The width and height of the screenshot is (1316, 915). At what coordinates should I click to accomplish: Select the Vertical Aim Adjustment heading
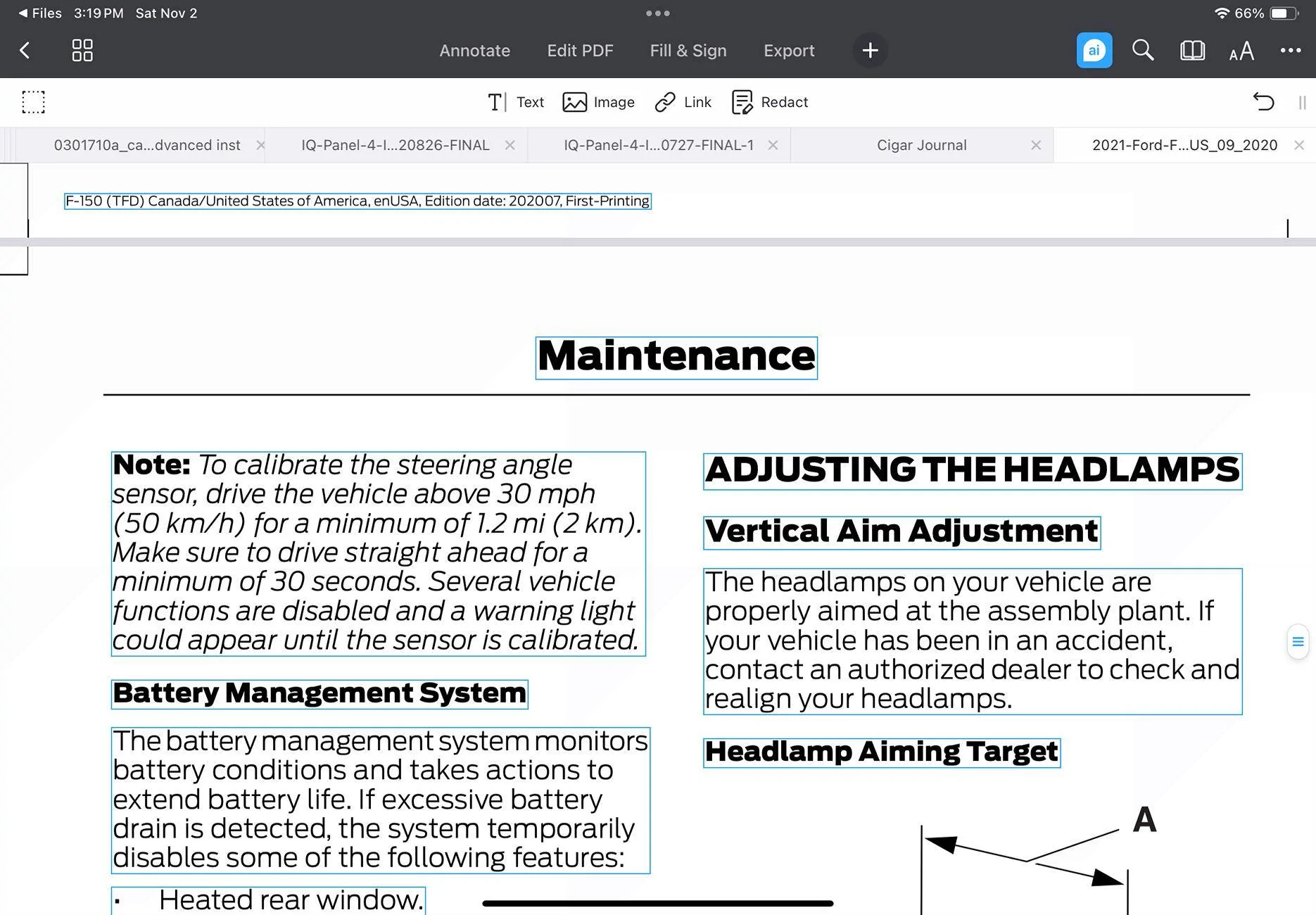pos(901,532)
